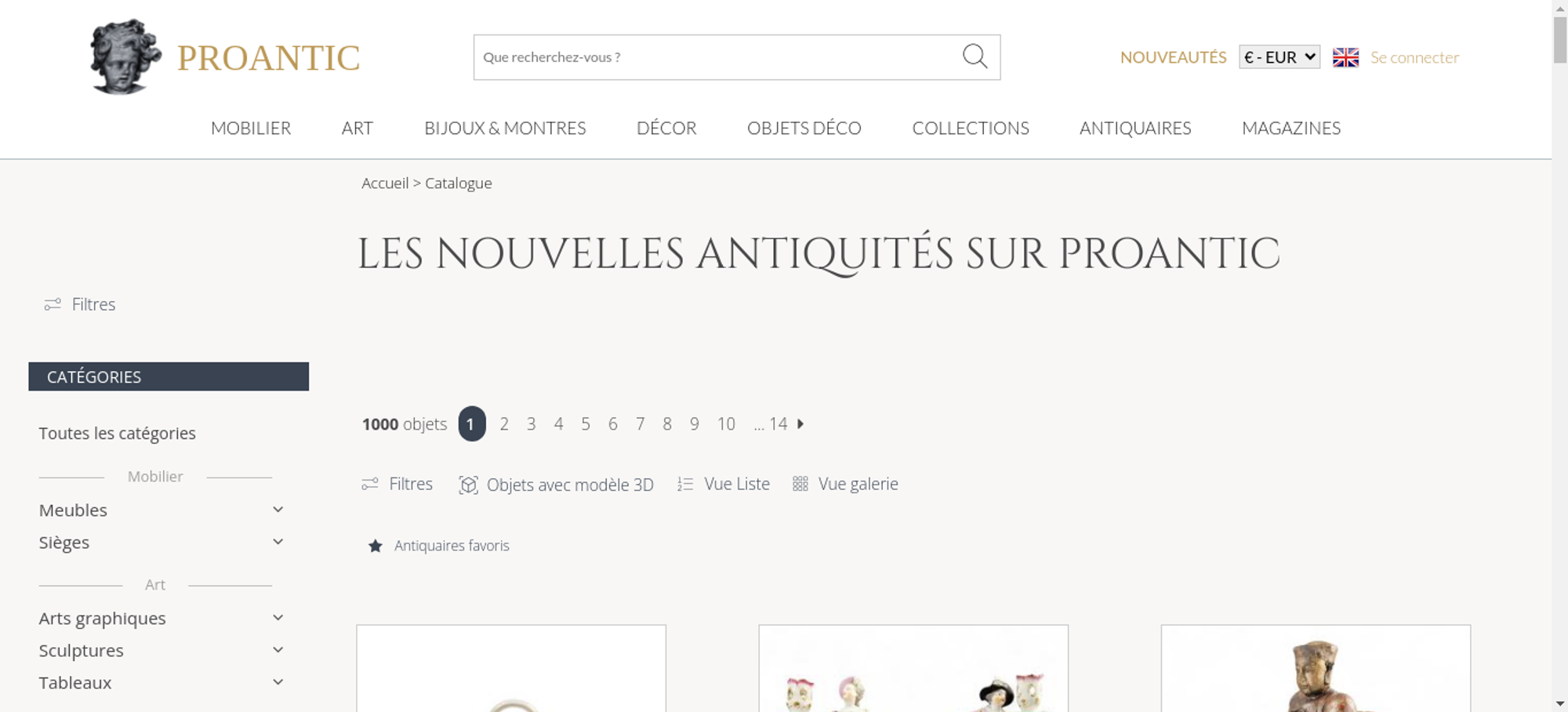Click the Filtres sliders icon in sidebar
Image resolution: width=1568 pixels, height=712 pixels.
click(53, 304)
